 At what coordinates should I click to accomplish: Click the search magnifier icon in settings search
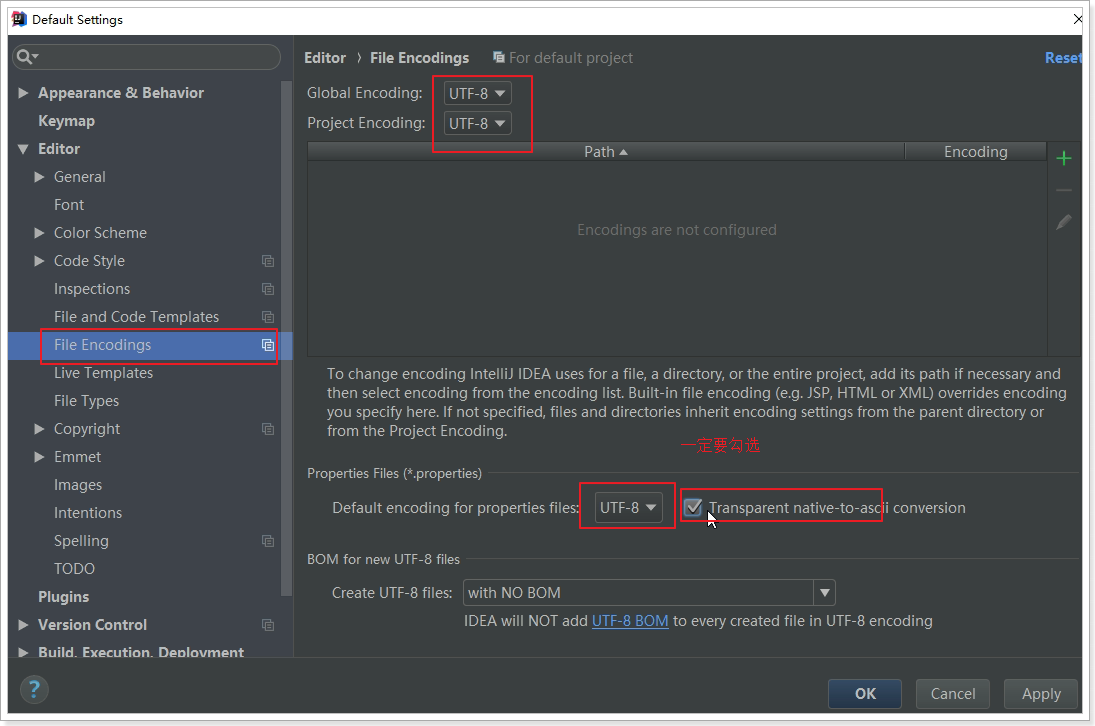[x=27, y=57]
